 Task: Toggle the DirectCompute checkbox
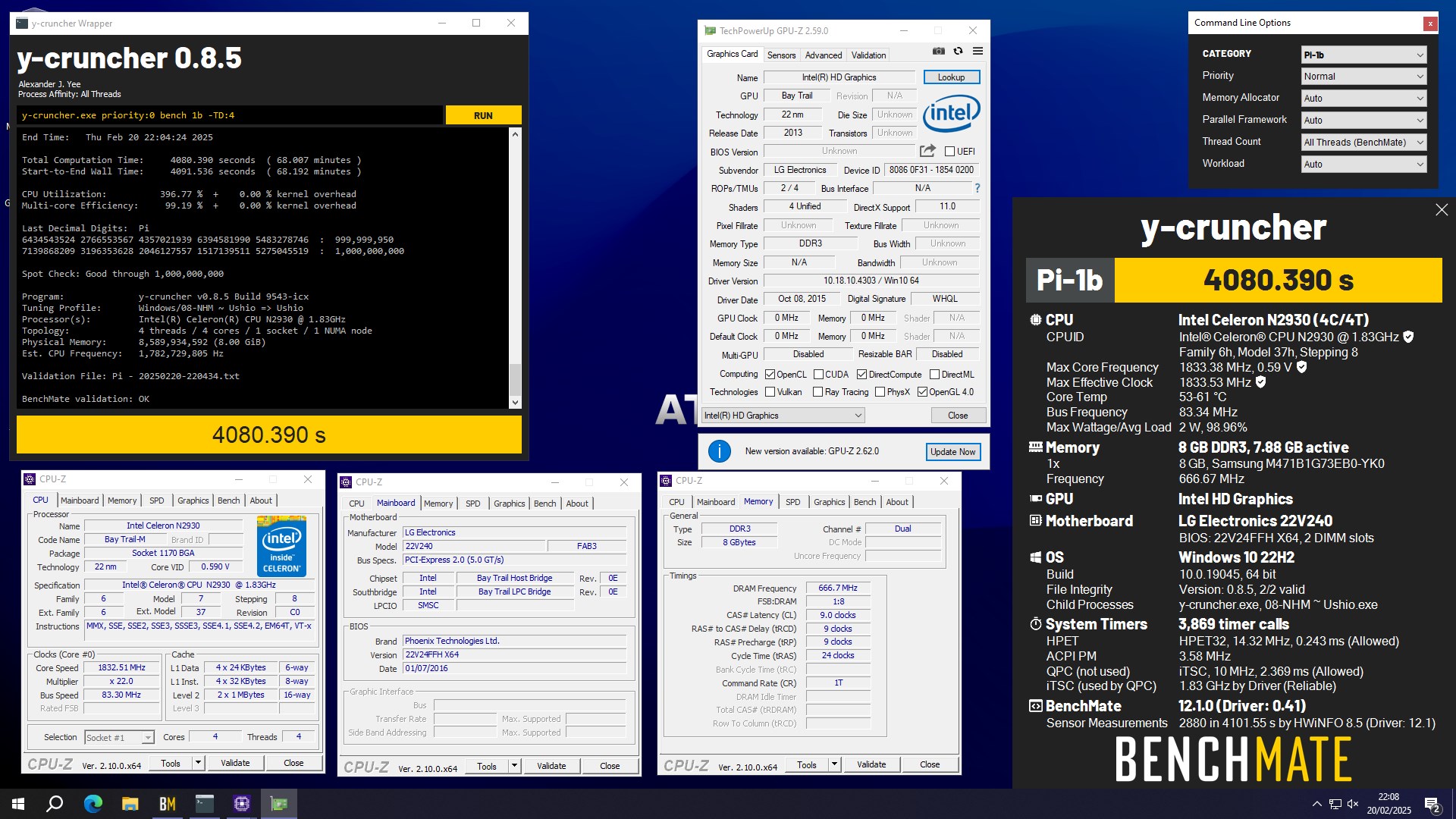pyautogui.click(x=861, y=375)
